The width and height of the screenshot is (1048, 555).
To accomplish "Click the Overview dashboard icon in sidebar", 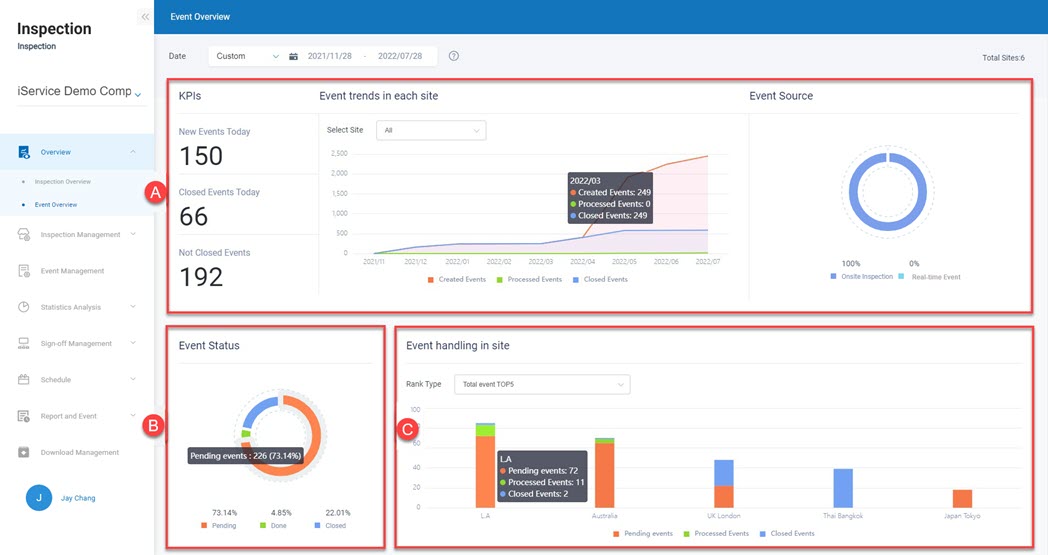I will 24,152.
